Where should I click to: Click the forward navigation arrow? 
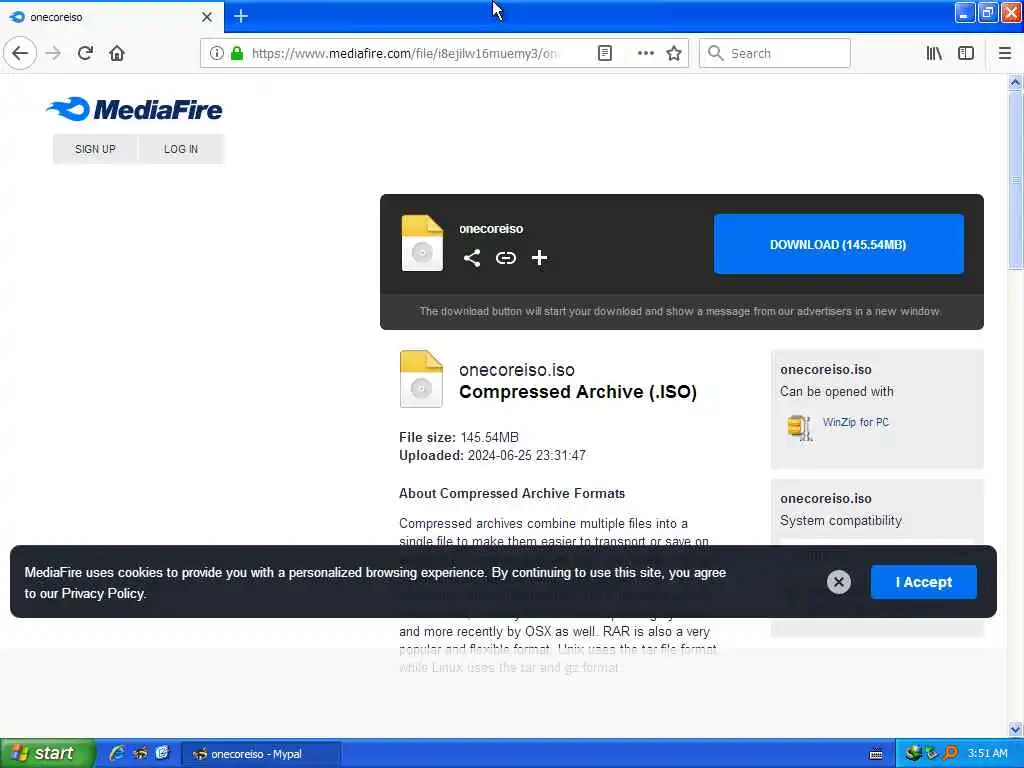click(54, 53)
